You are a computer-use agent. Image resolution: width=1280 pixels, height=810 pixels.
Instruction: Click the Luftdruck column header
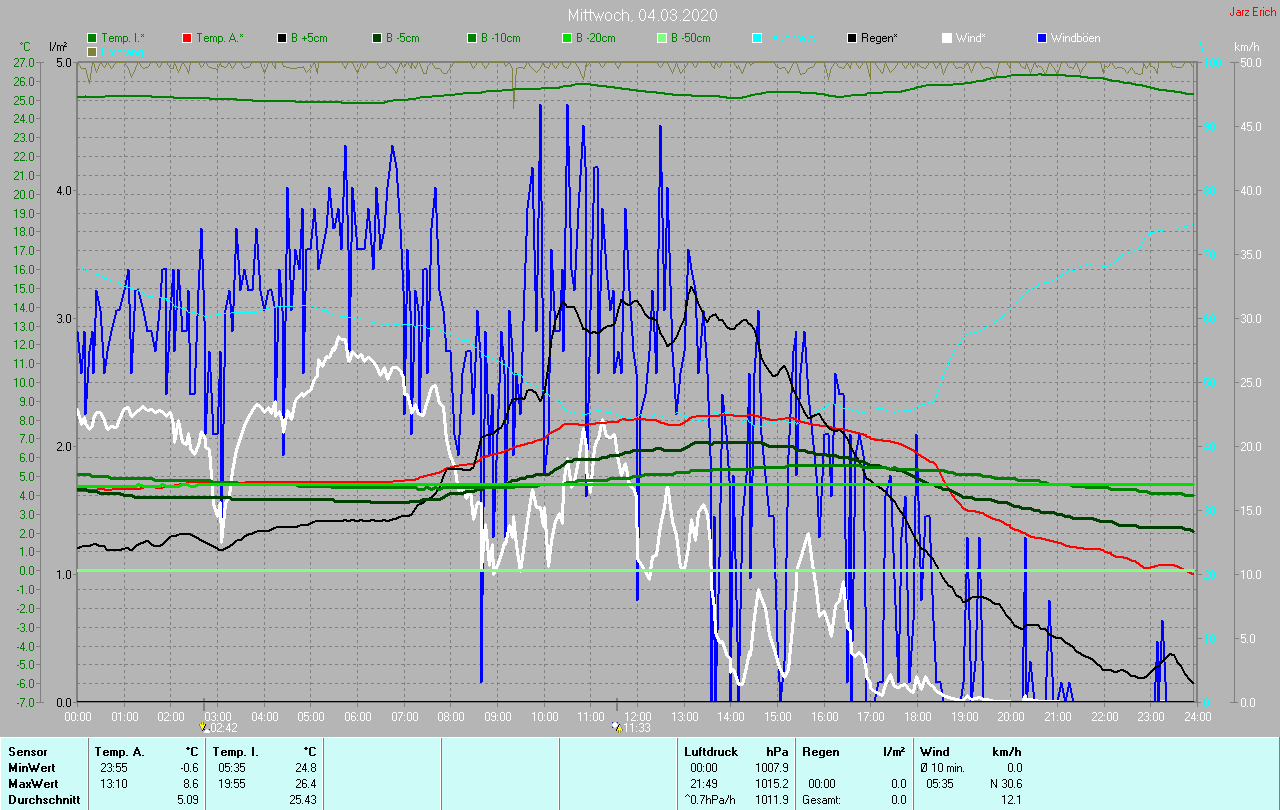pyautogui.click(x=711, y=751)
